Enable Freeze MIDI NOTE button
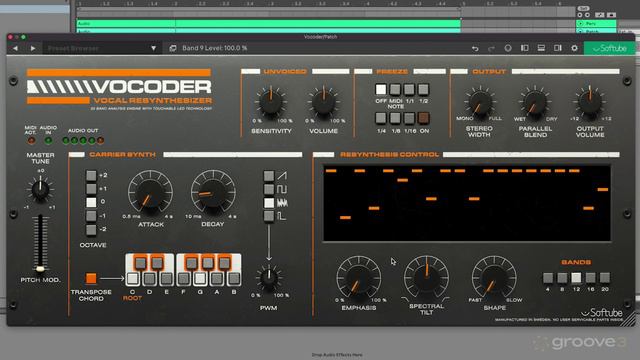Screen dimensions: 640x360 [395, 89]
